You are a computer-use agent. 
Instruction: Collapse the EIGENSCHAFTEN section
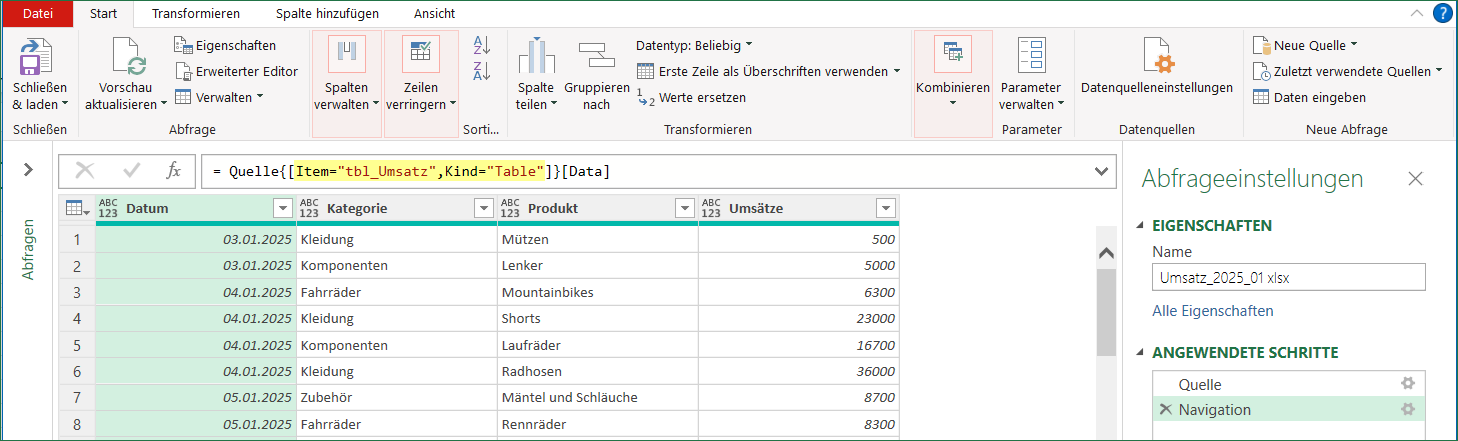(x=1142, y=225)
